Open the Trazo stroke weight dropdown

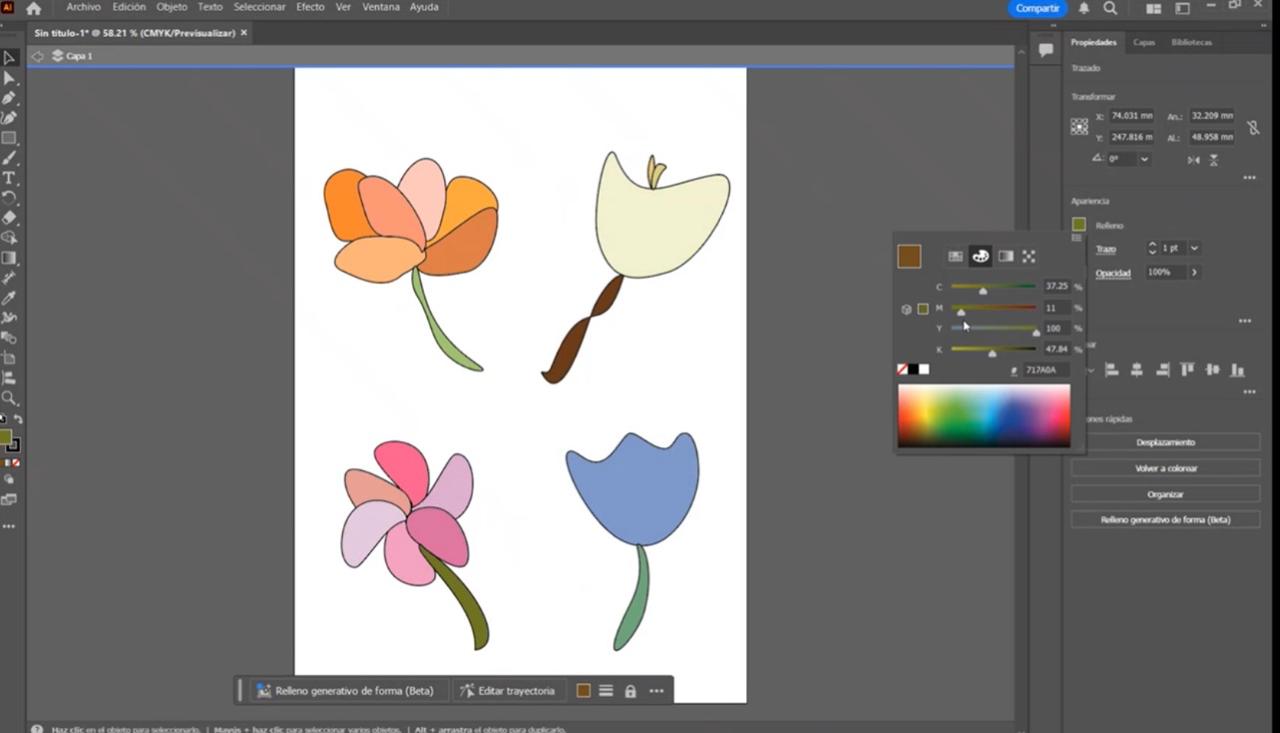[x=1194, y=248]
